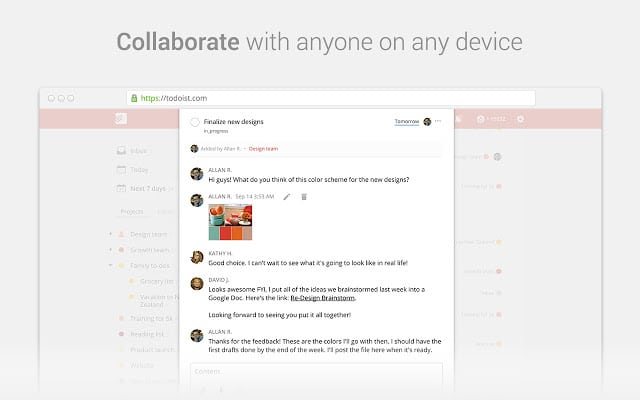Click the Todoist logo in the top bar
640x400 pixels.
click(x=121, y=119)
